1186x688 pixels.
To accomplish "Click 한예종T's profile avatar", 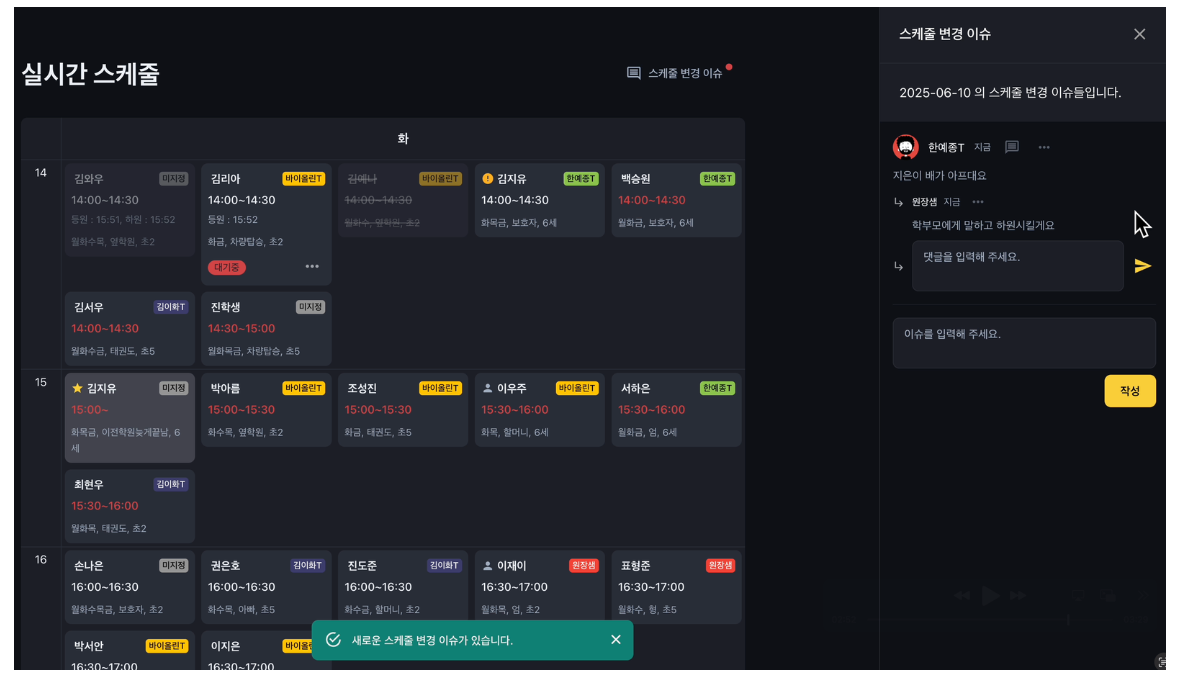I will (905, 147).
